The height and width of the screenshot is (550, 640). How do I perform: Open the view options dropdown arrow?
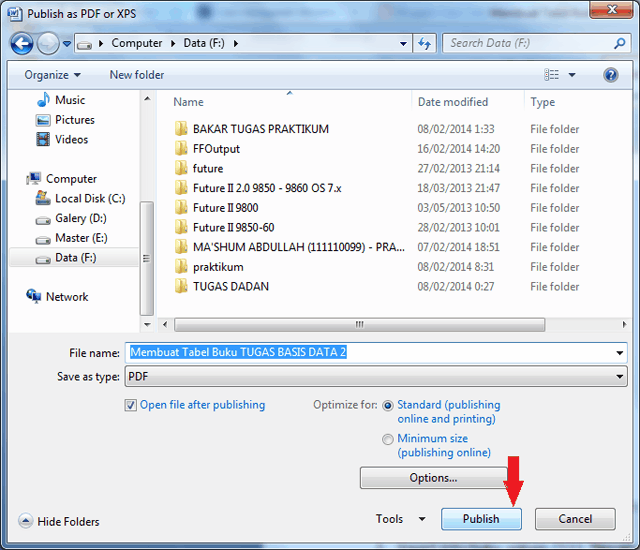(x=572, y=75)
